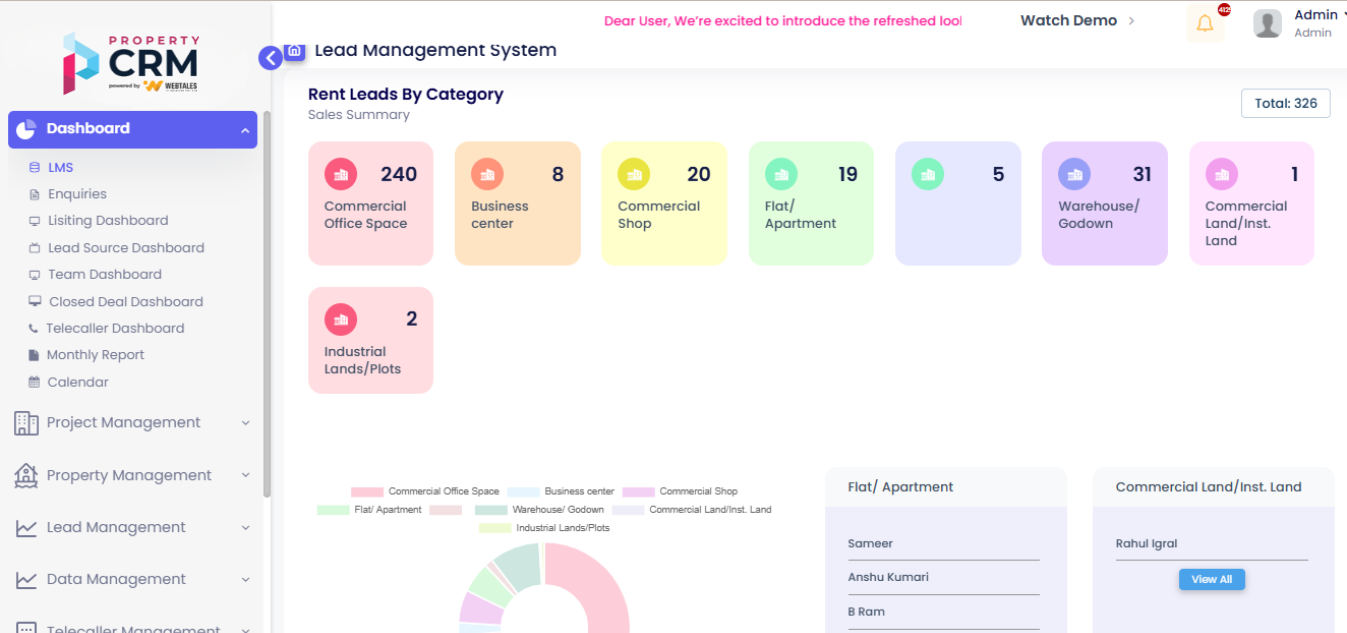Viewport: 1347px width, 633px height.
Task: Click the View All button
Action: pyautogui.click(x=1211, y=579)
